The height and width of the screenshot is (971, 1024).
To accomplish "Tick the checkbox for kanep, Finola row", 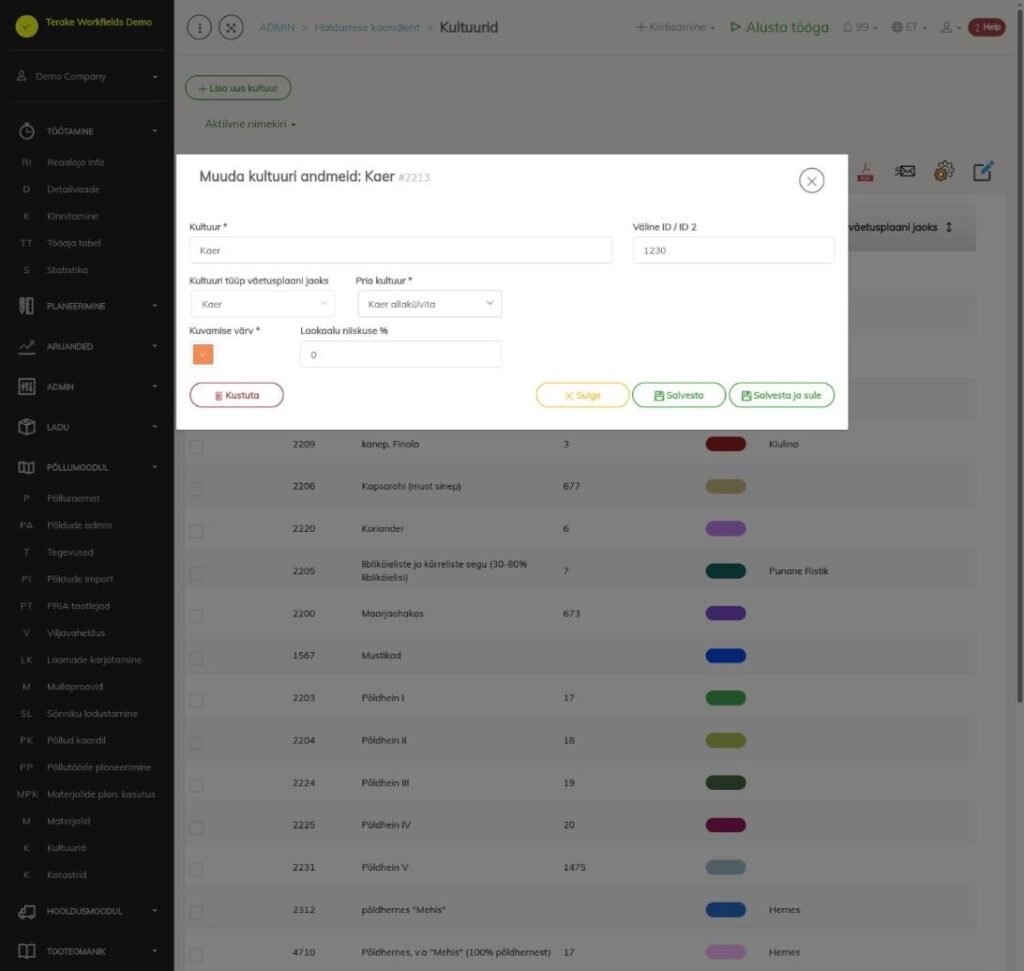I will (197, 446).
